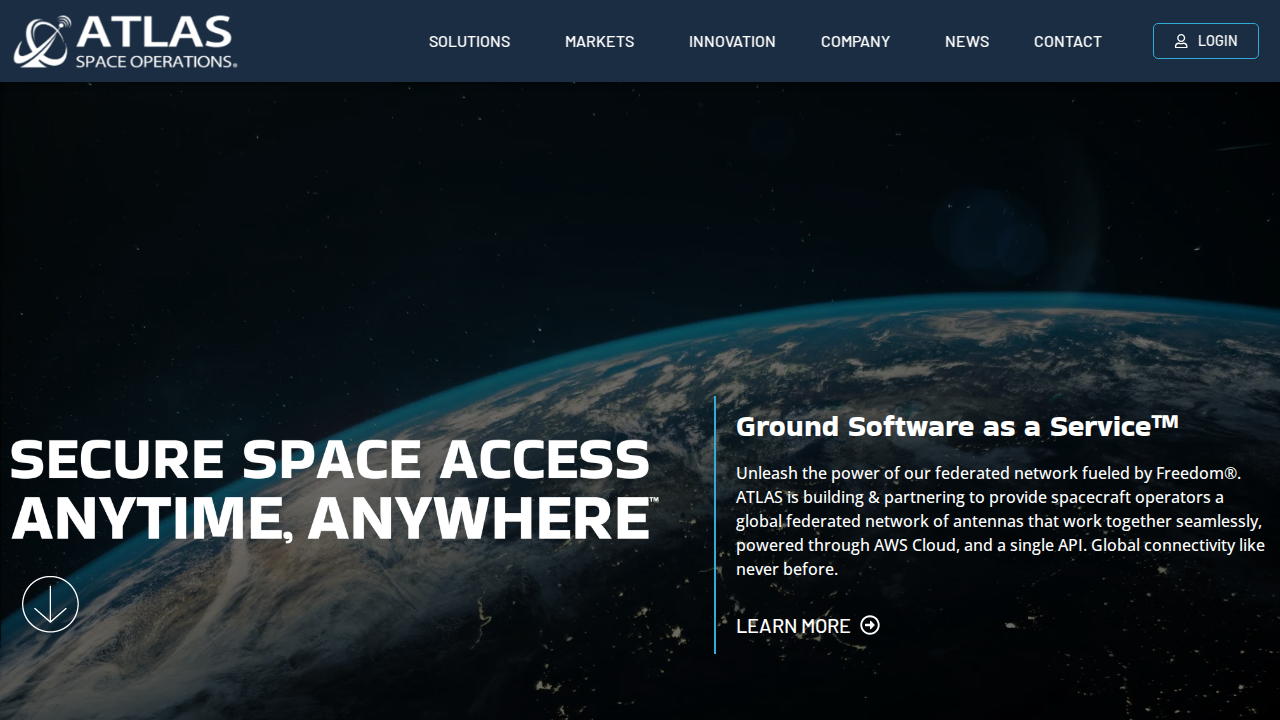Follow the Learn More link
Image resolution: width=1280 pixels, height=720 pixels.
tap(808, 626)
